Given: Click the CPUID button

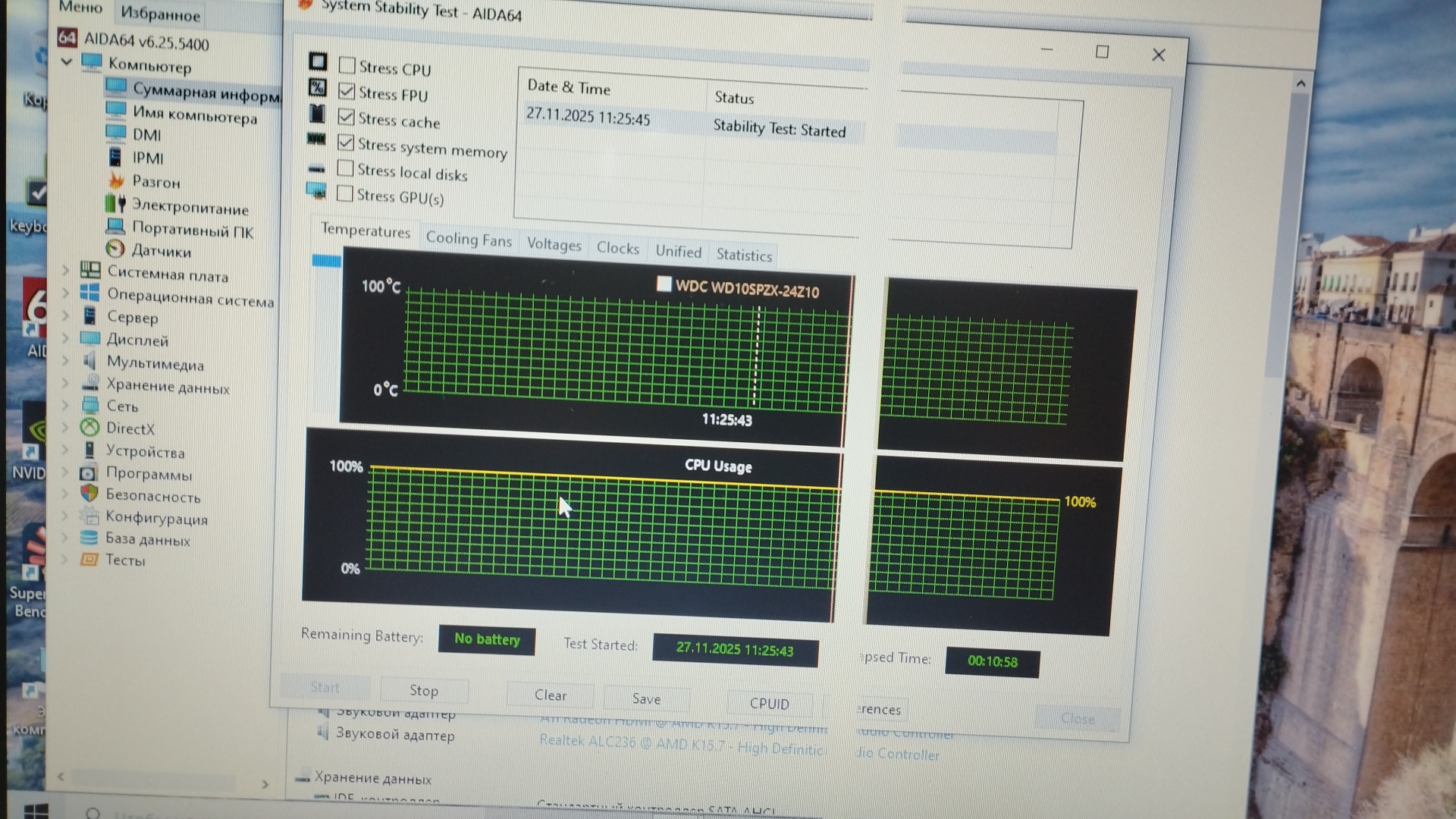Looking at the screenshot, I should click(x=769, y=703).
